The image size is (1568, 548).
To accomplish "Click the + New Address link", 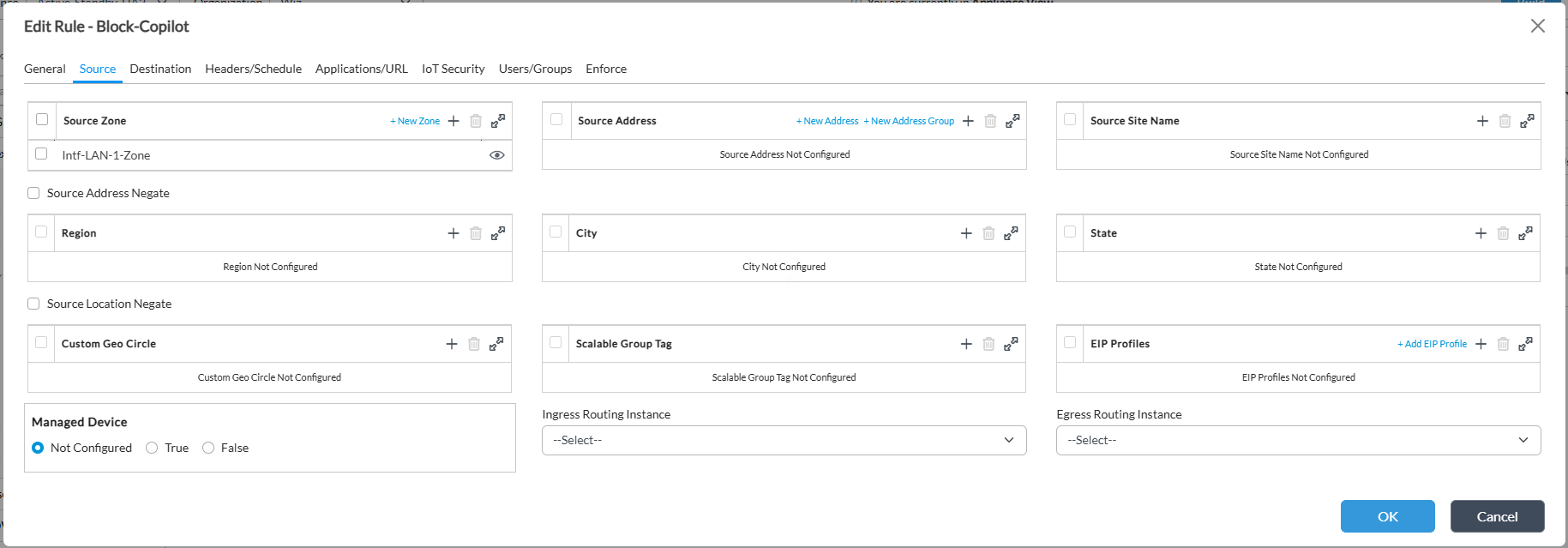I will pos(827,121).
